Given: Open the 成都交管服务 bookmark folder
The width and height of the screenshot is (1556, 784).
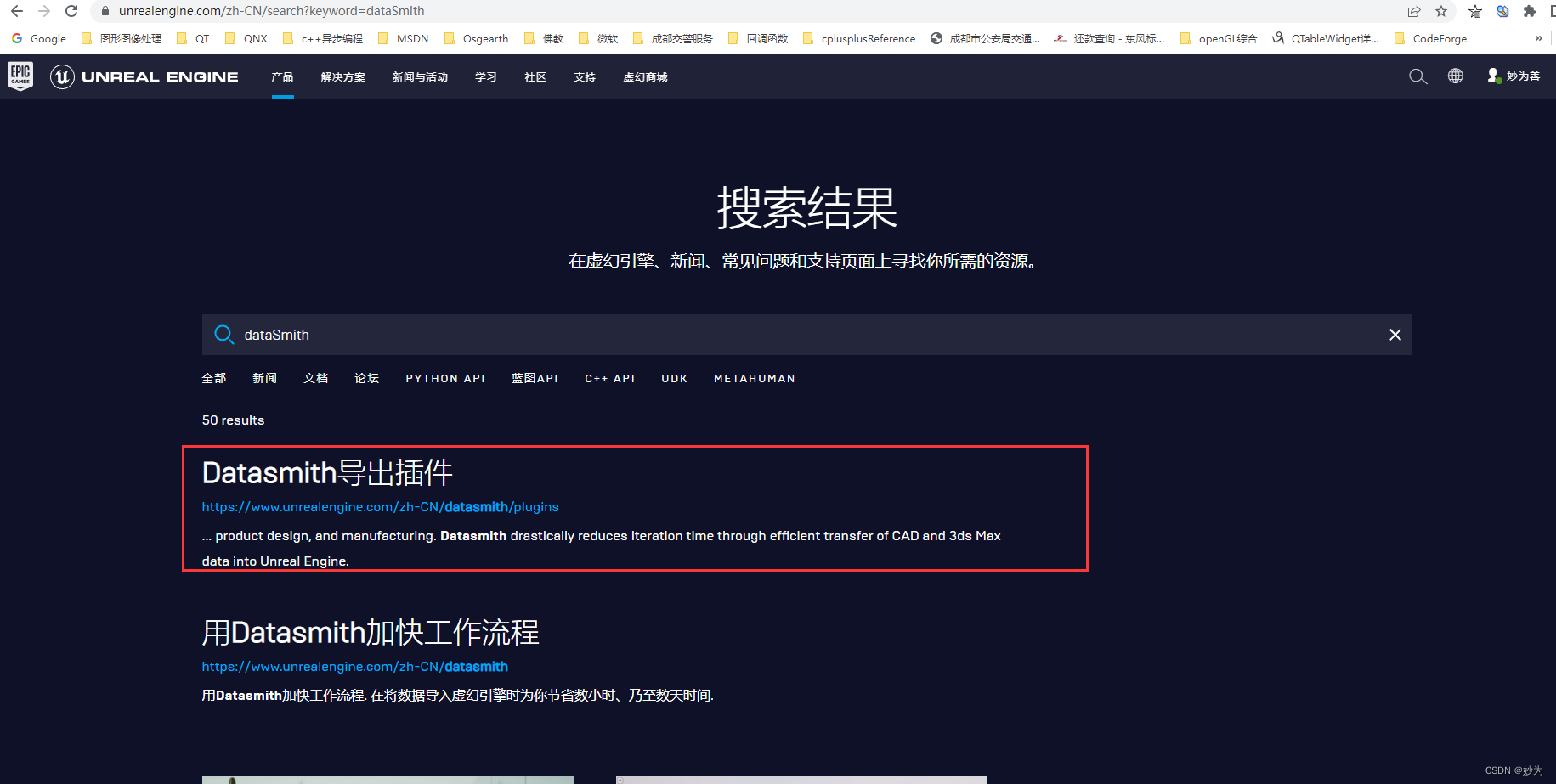Looking at the screenshot, I should click(673, 38).
